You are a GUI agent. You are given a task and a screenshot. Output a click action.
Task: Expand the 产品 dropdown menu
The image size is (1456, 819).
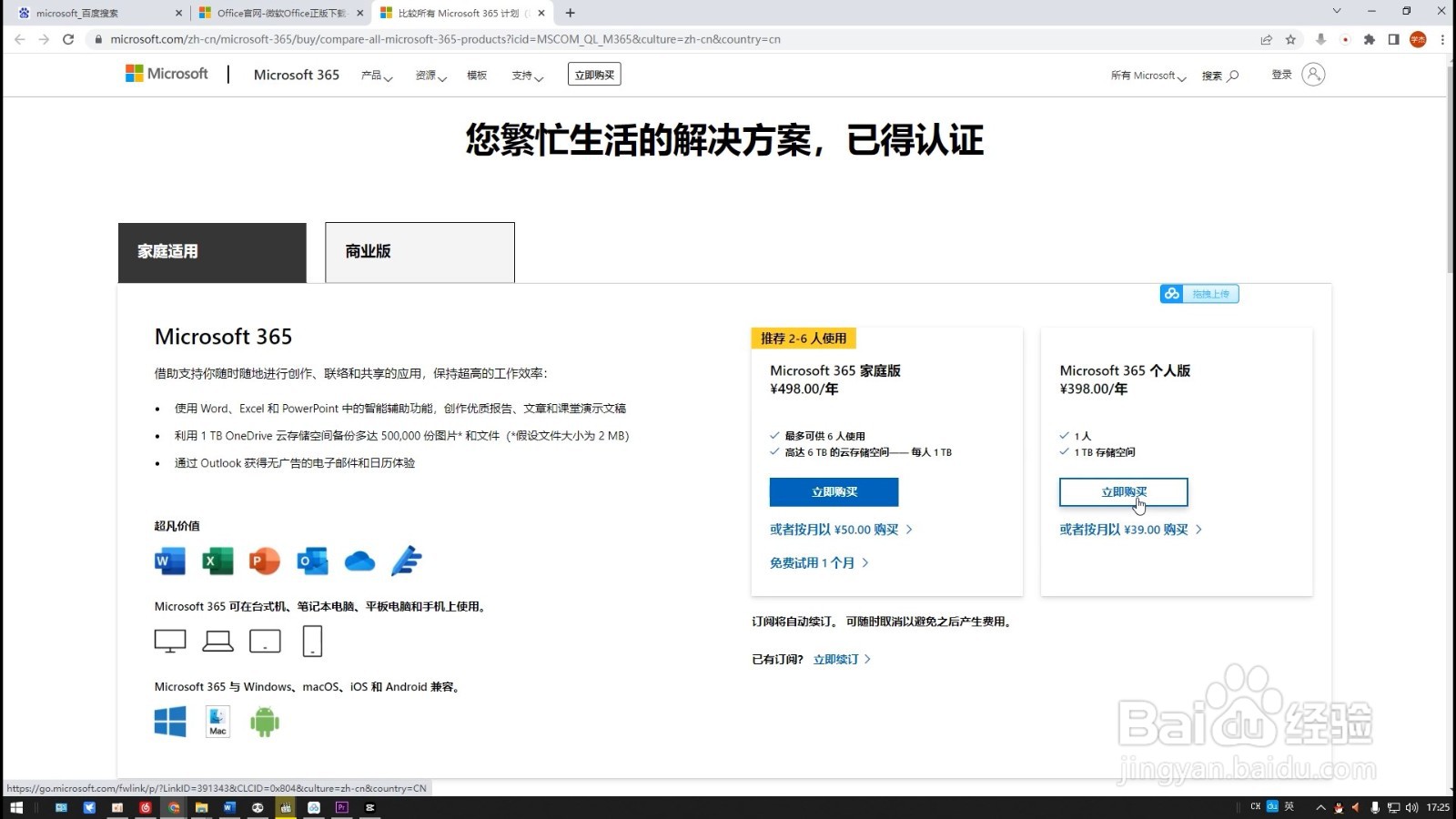377,76
